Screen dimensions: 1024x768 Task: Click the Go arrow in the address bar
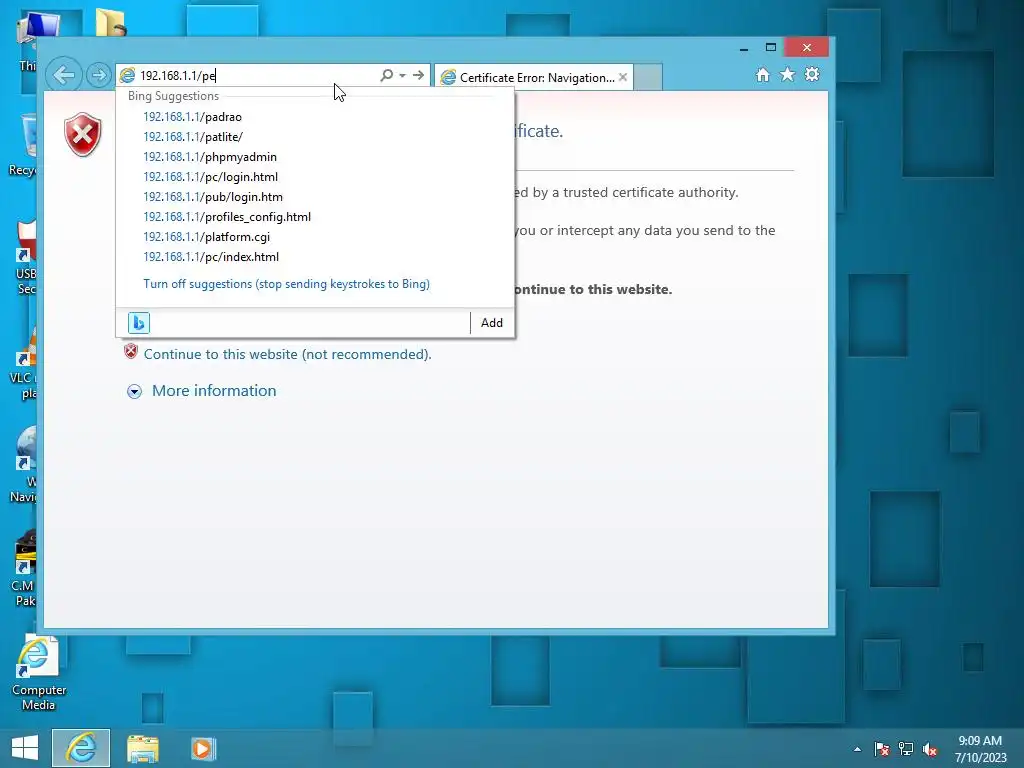point(419,75)
